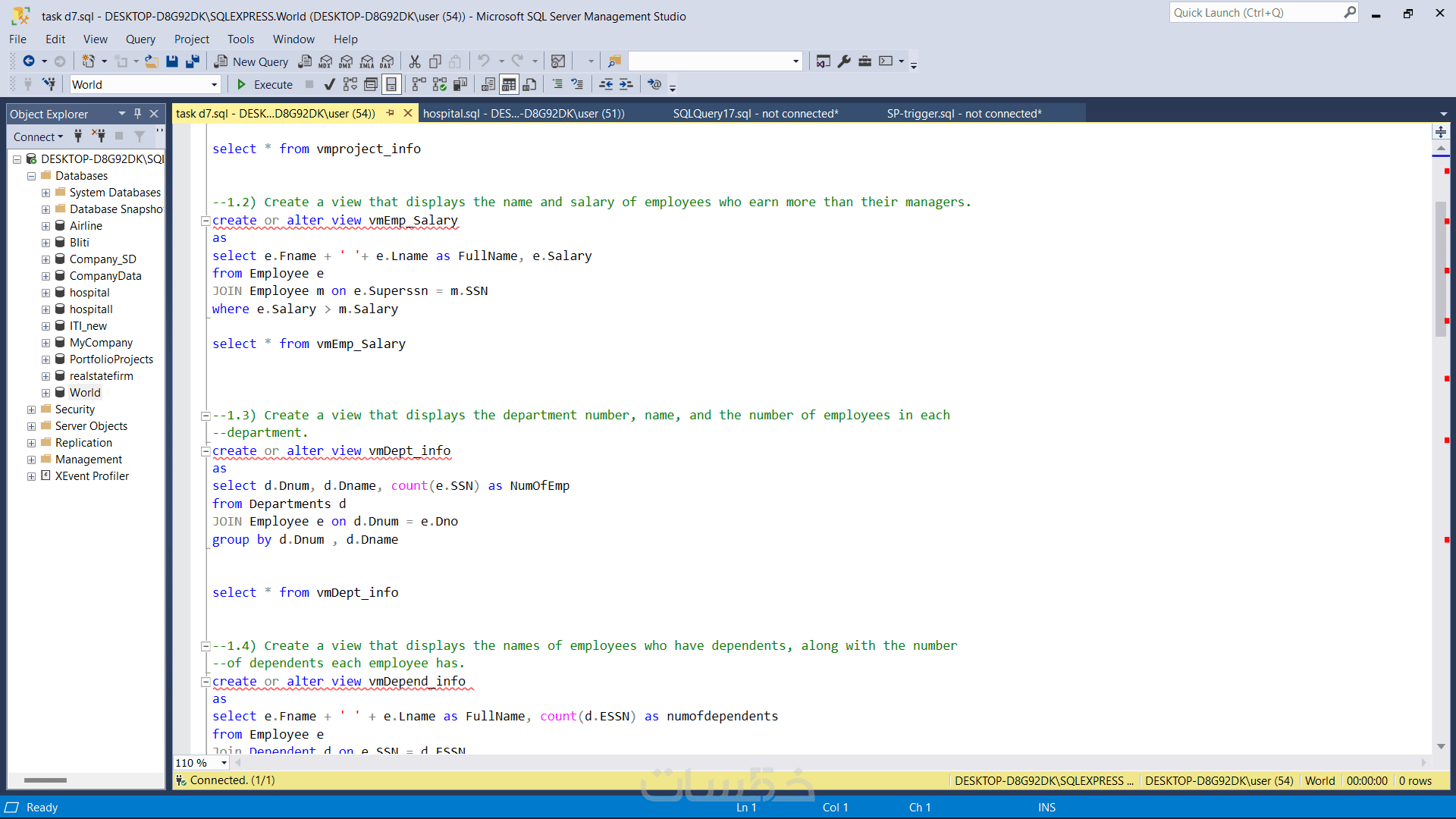This screenshot has height=819, width=1456.
Task: Click the vertical scrollbar thumb in editor
Action: 1440,269
